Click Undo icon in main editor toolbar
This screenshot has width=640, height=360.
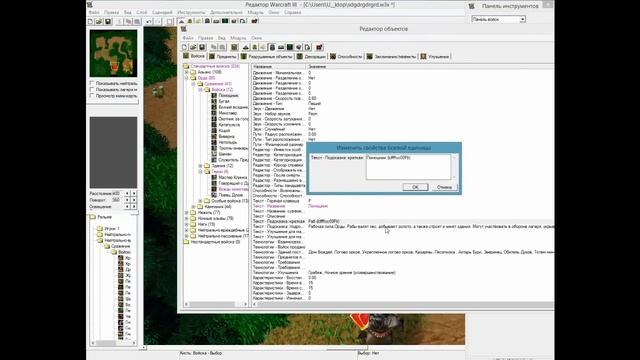click(x=149, y=21)
